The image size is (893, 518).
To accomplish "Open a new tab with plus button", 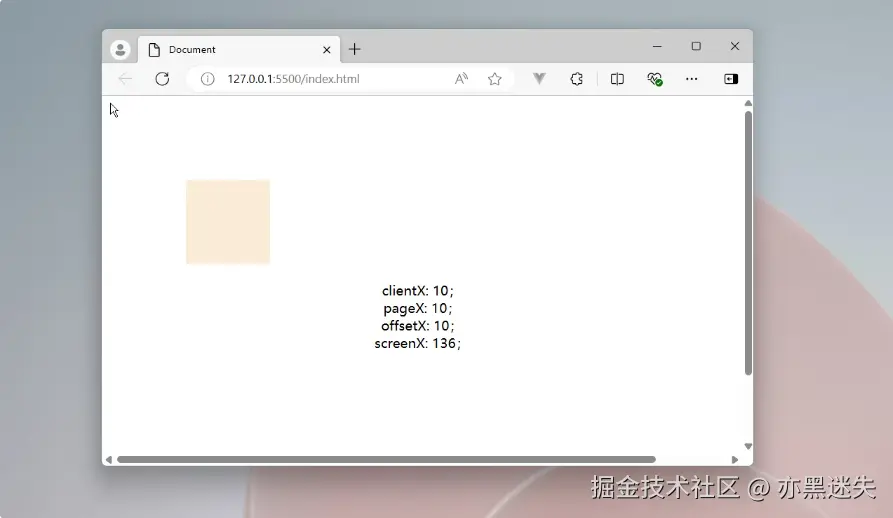I will (x=354, y=50).
